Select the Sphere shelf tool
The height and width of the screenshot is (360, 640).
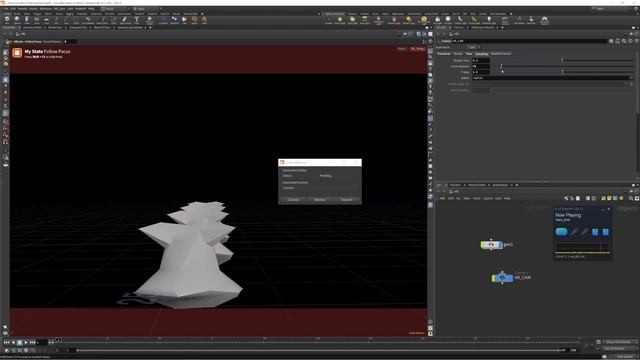[x=17, y=20]
